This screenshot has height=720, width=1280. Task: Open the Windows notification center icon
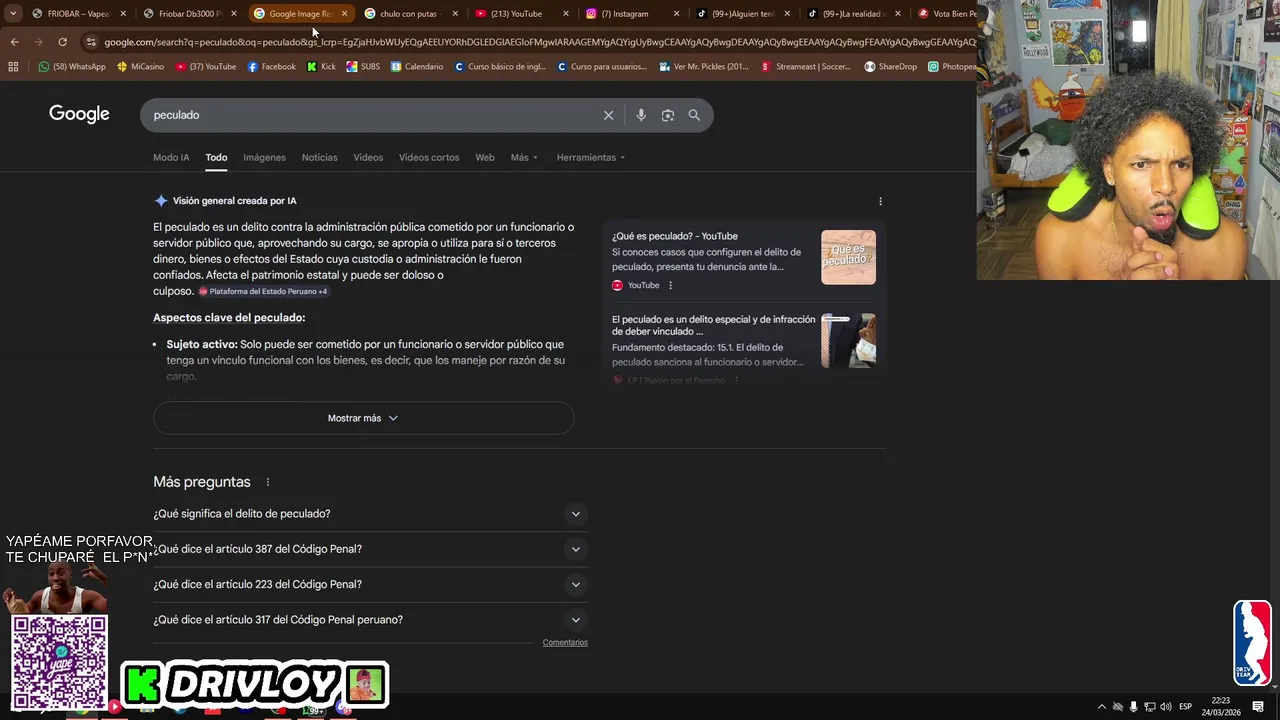(1258, 707)
